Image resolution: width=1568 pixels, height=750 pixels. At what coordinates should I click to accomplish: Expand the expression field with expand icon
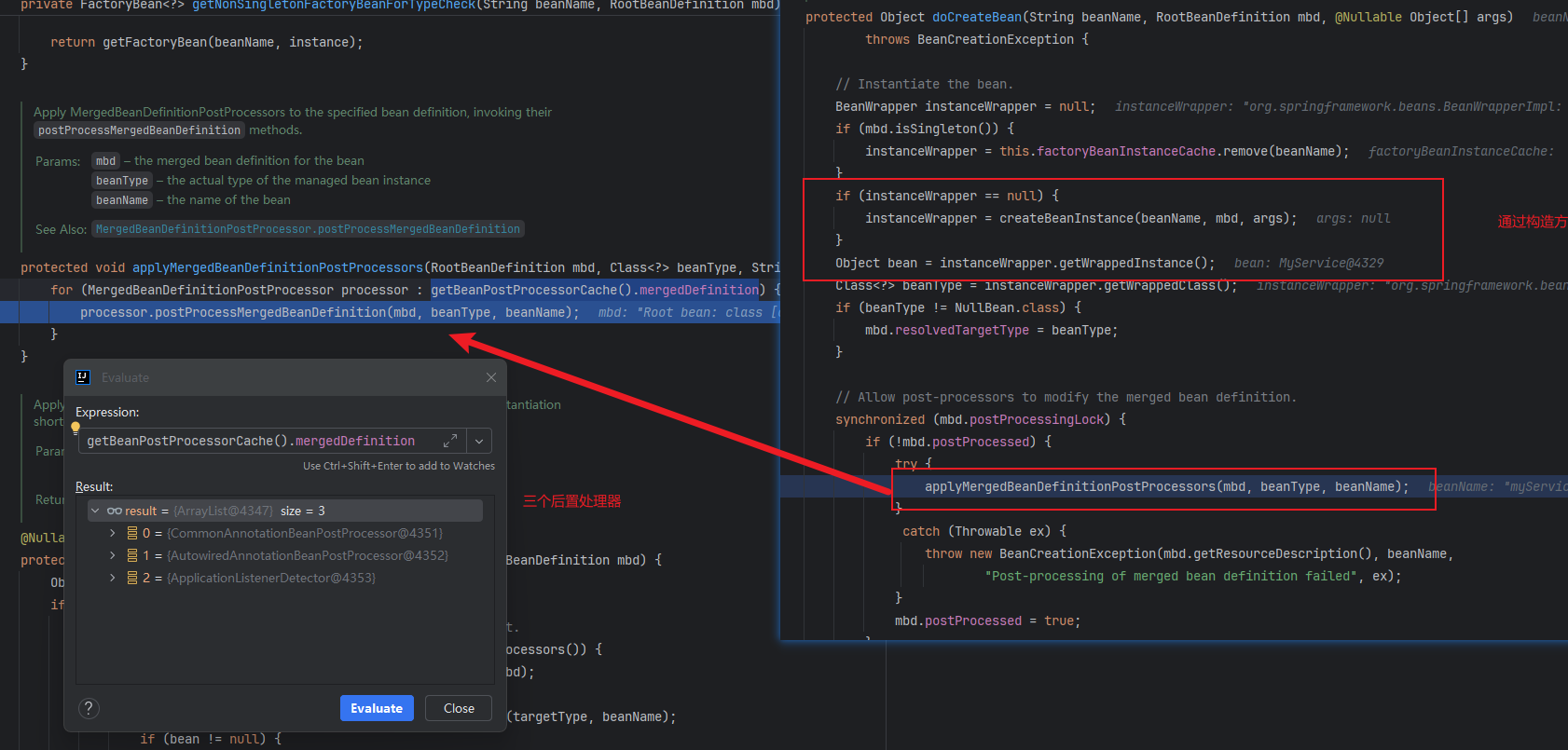click(x=450, y=441)
